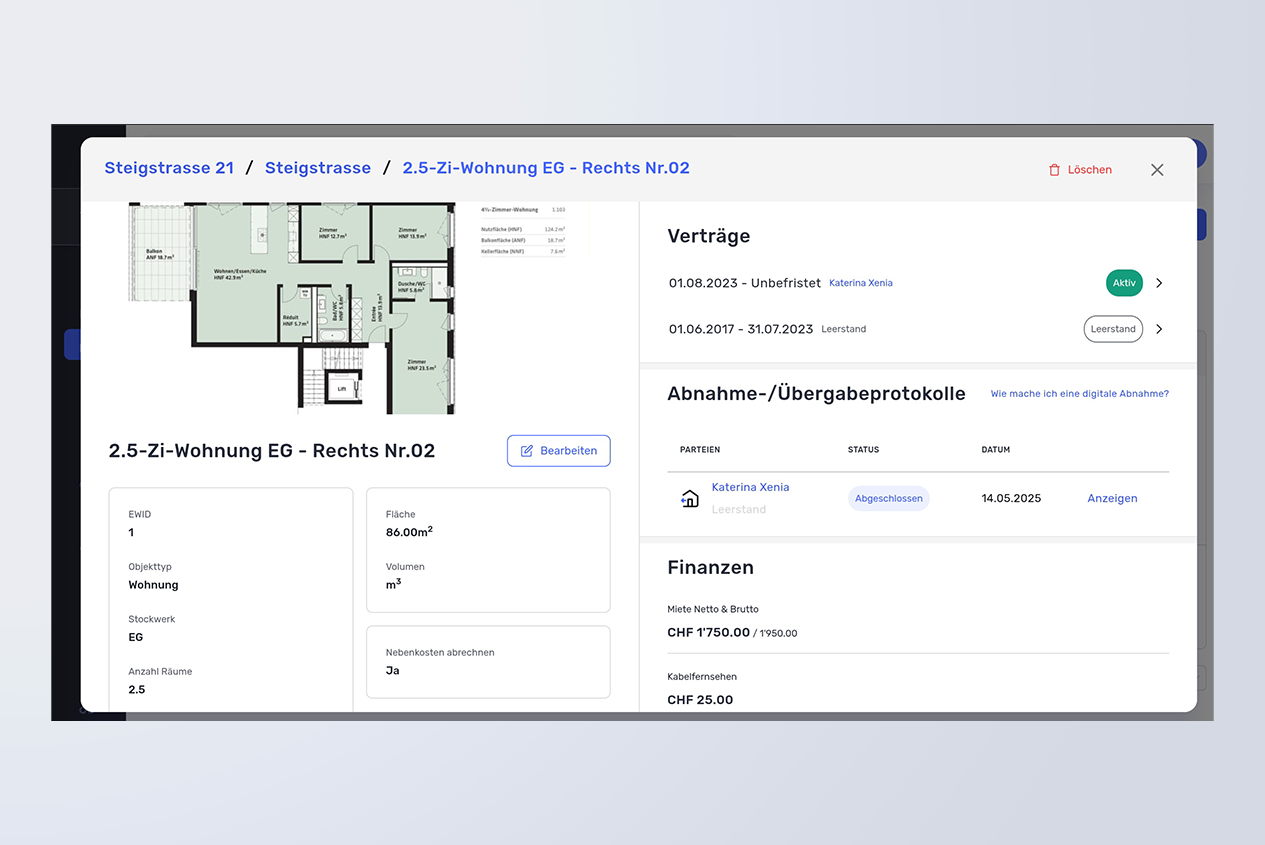Click the house handover icon in protocol row
Screen dimensions: 1265x845
tap(690, 499)
